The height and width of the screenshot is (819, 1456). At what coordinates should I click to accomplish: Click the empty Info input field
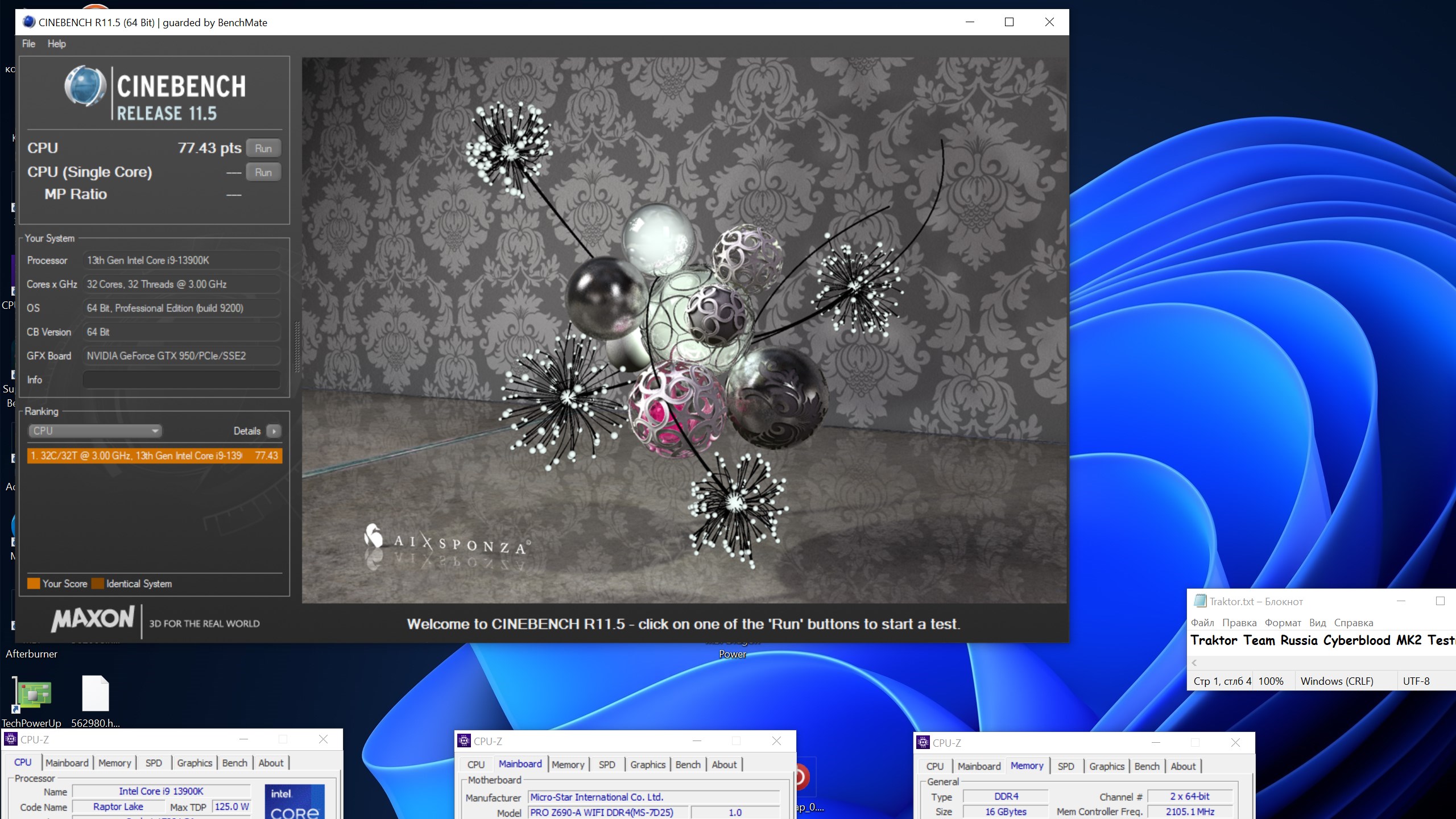tap(181, 379)
